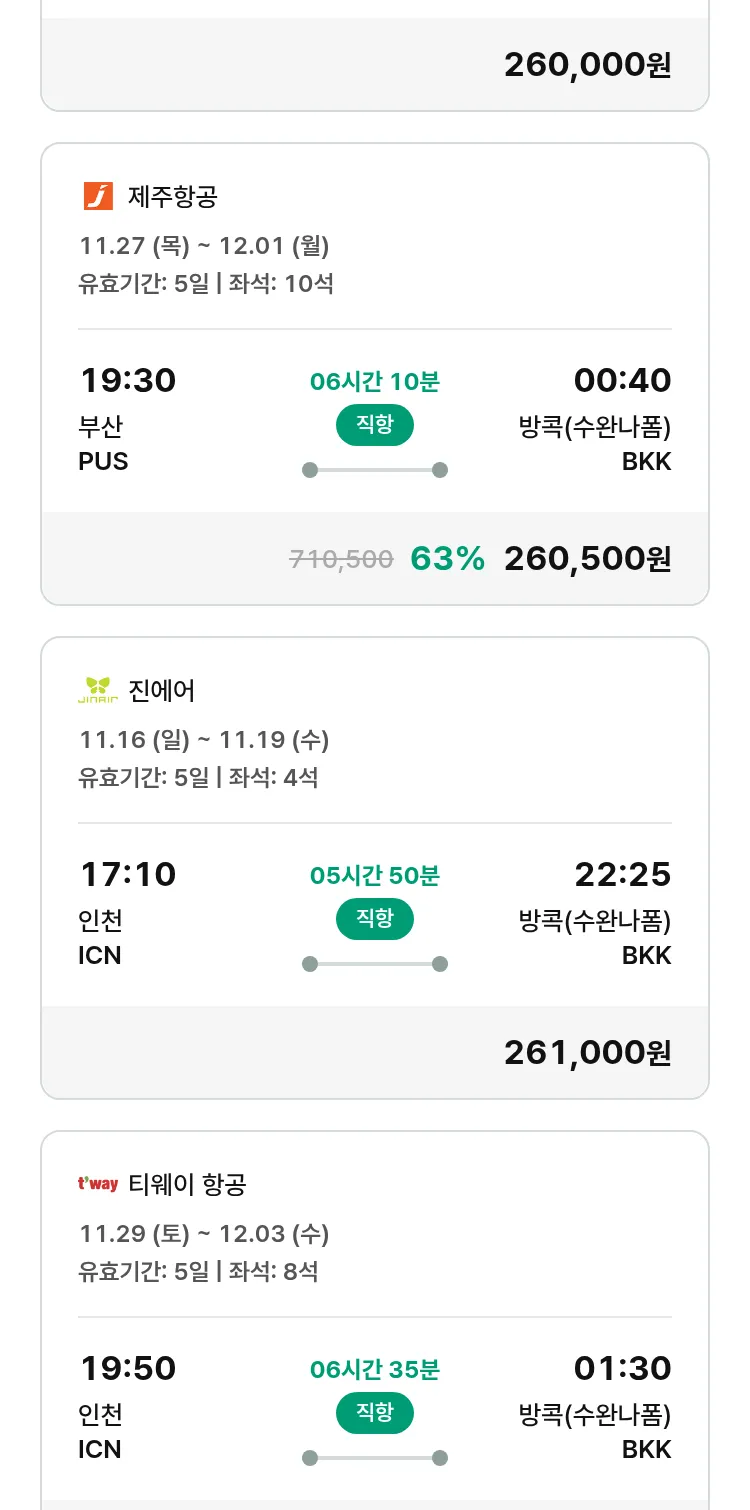Image resolution: width=750 pixels, height=1510 pixels.
Task: Tap the 직항 badge on the 티웨이 flight
Action: [x=375, y=1413]
